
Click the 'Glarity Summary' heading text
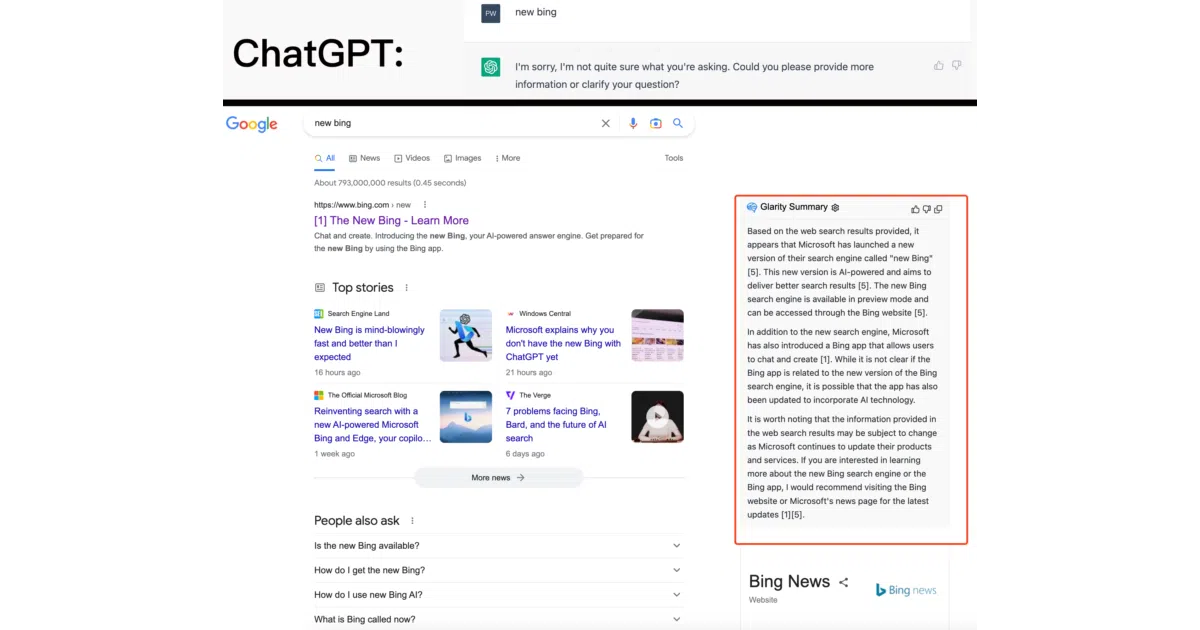pyautogui.click(x=794, y=207)
